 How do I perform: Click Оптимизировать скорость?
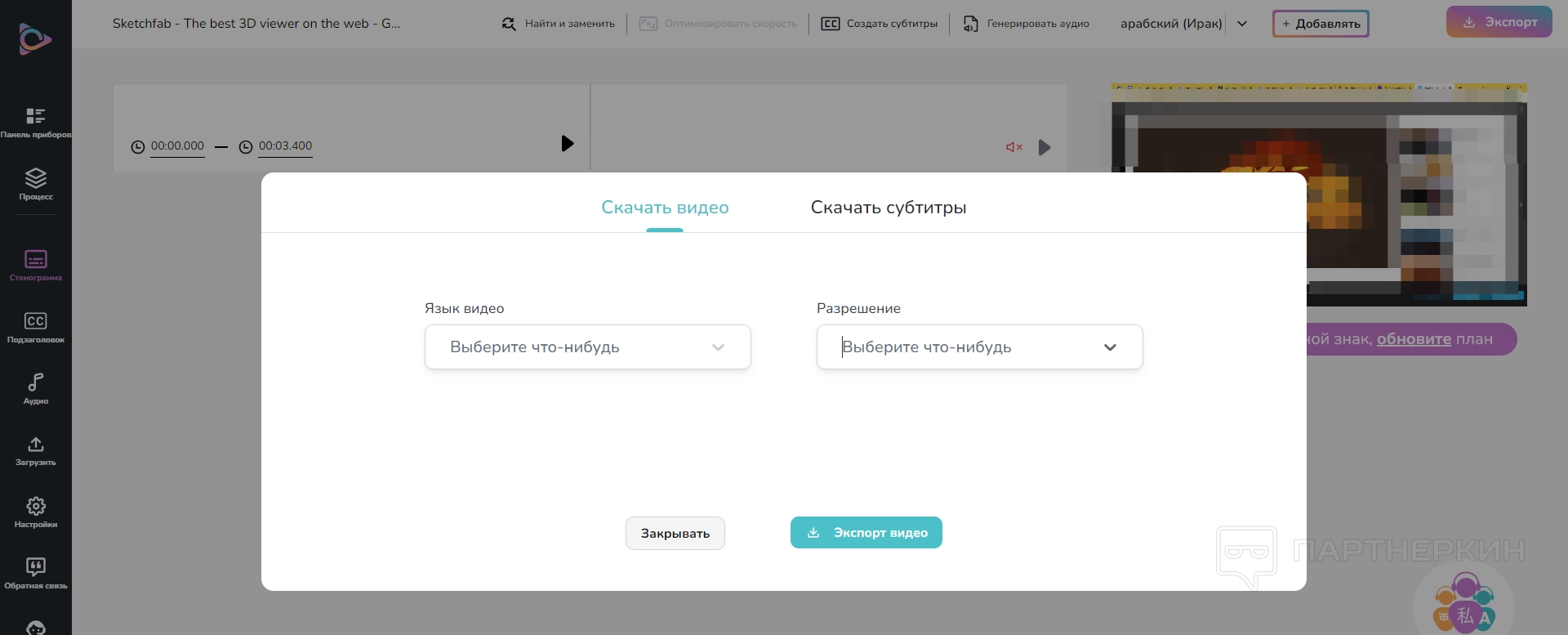[719, 24]
